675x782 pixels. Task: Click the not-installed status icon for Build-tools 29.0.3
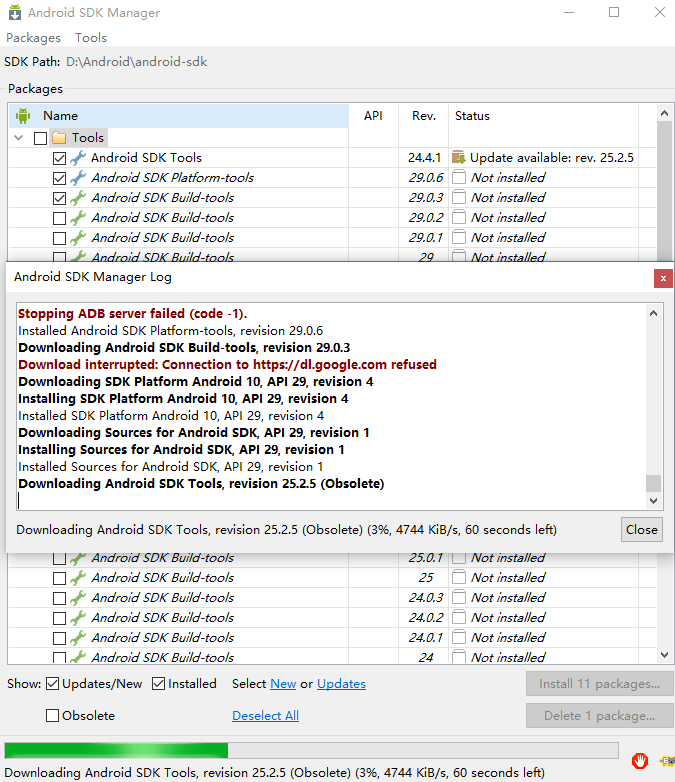click(458, 197)
